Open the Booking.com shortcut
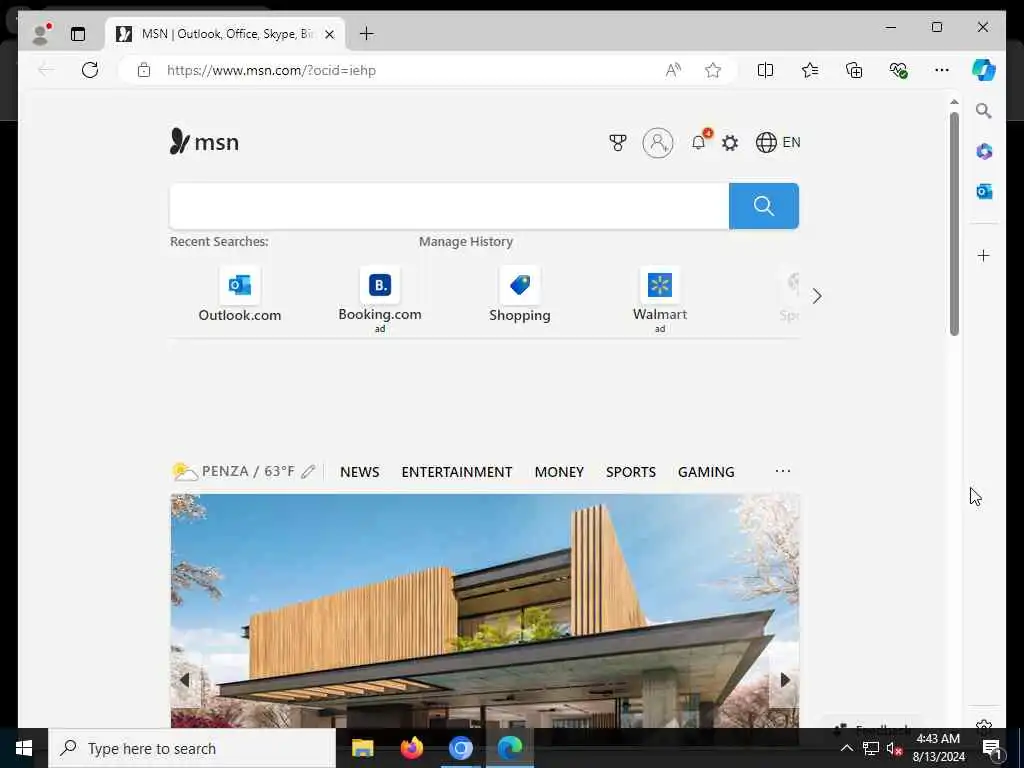 pyautogui.click(x=380, y=299)
